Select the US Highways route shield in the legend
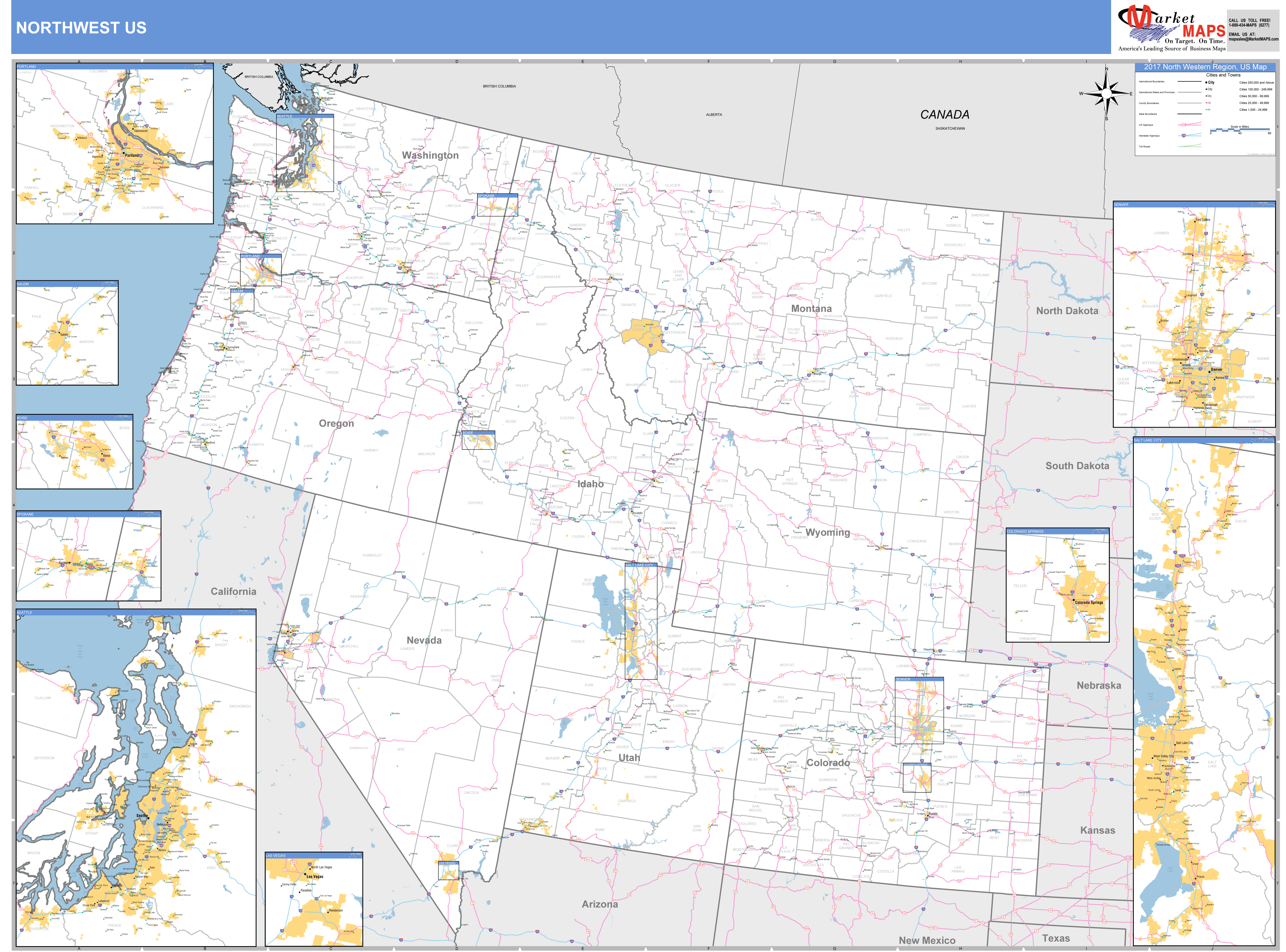The height and width of the screenshot is (952, 1286). pyautogui.click(x=1183, y=124)
